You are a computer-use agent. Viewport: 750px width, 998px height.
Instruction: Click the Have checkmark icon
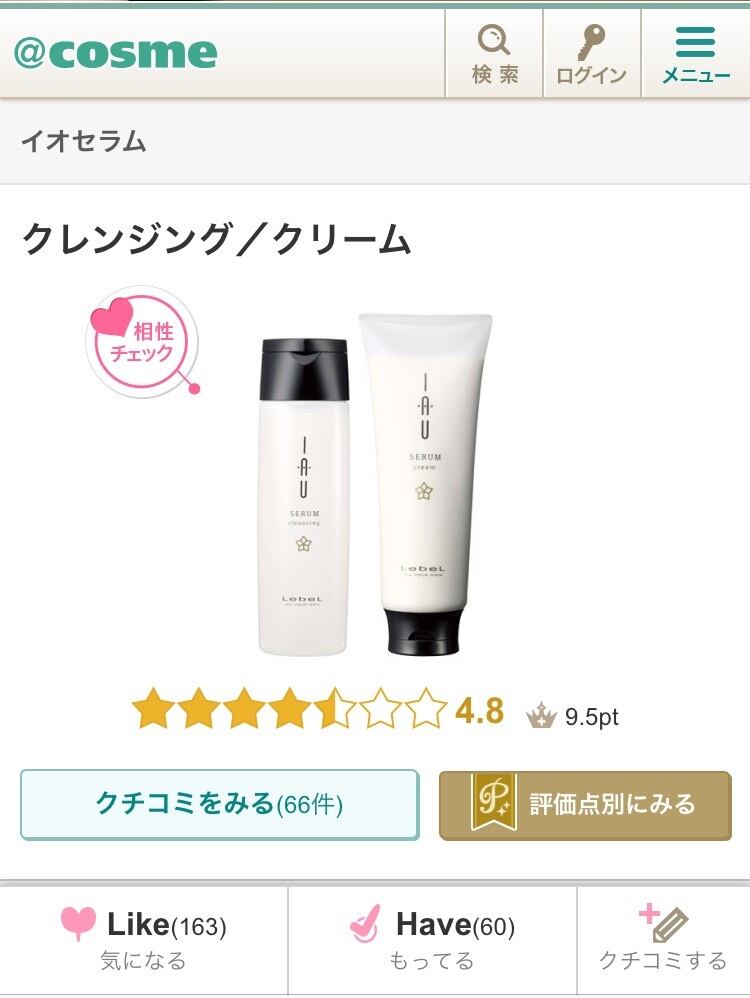point(366,924)
